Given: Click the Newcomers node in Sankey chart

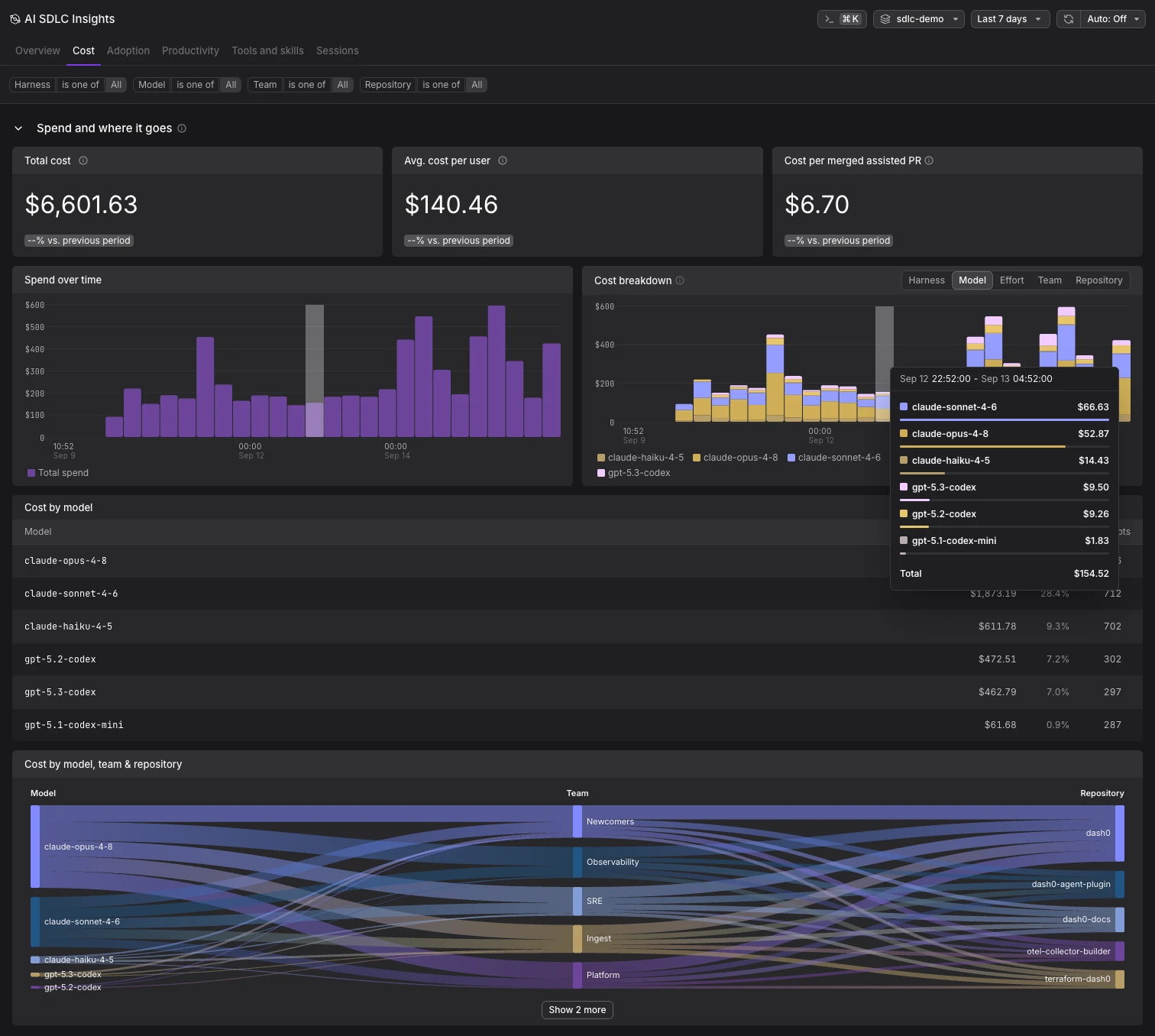Looking at the screenshot, I should click(x=577, y=821).
